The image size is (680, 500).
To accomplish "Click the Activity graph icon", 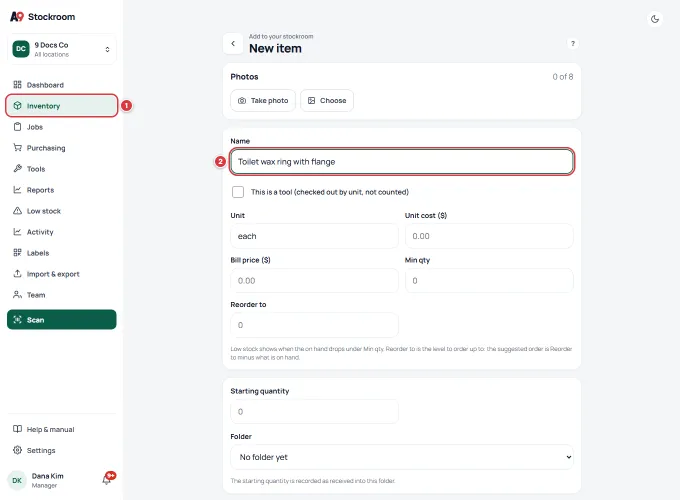I will 17,232.
